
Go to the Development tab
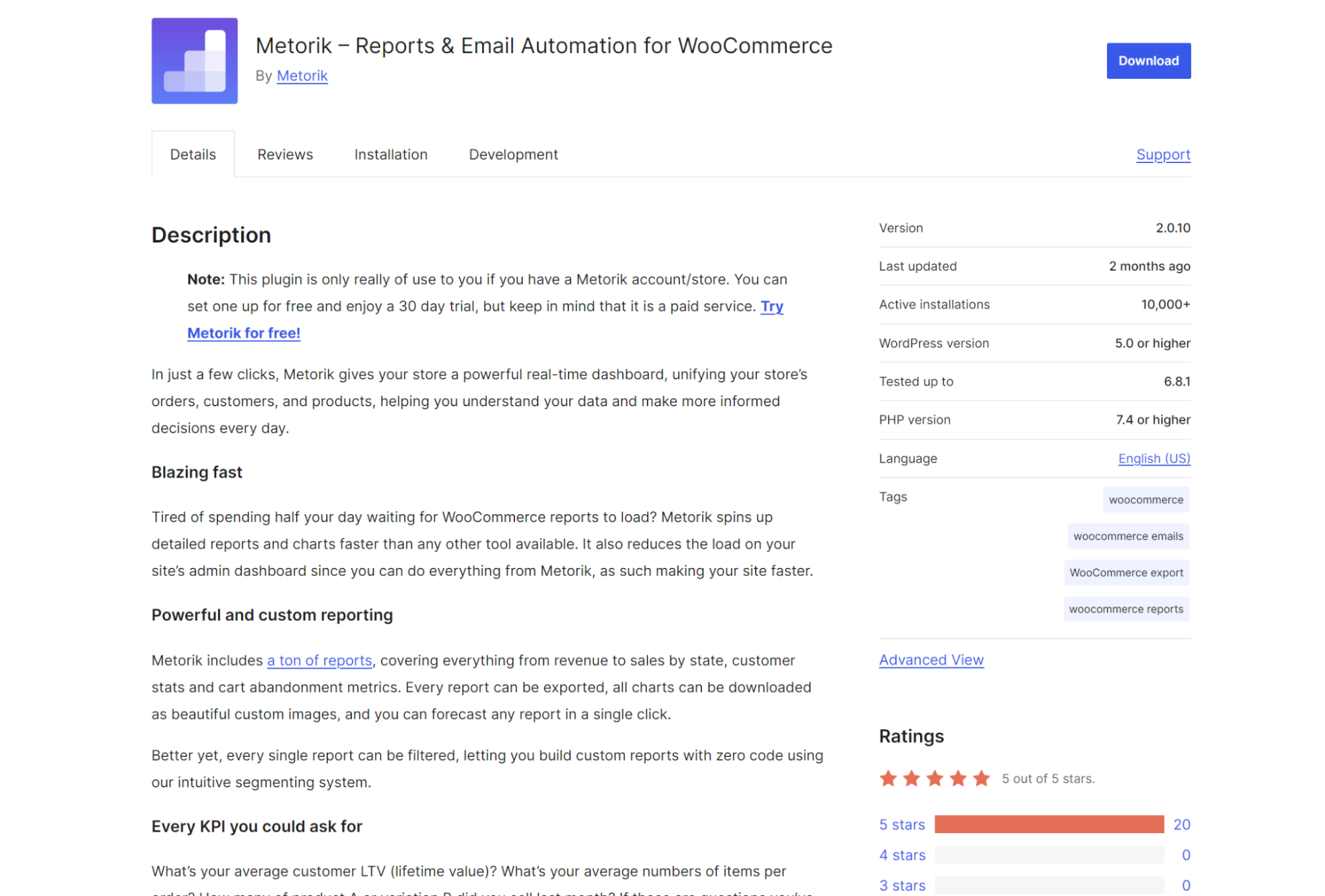click(x=514, y=154)
